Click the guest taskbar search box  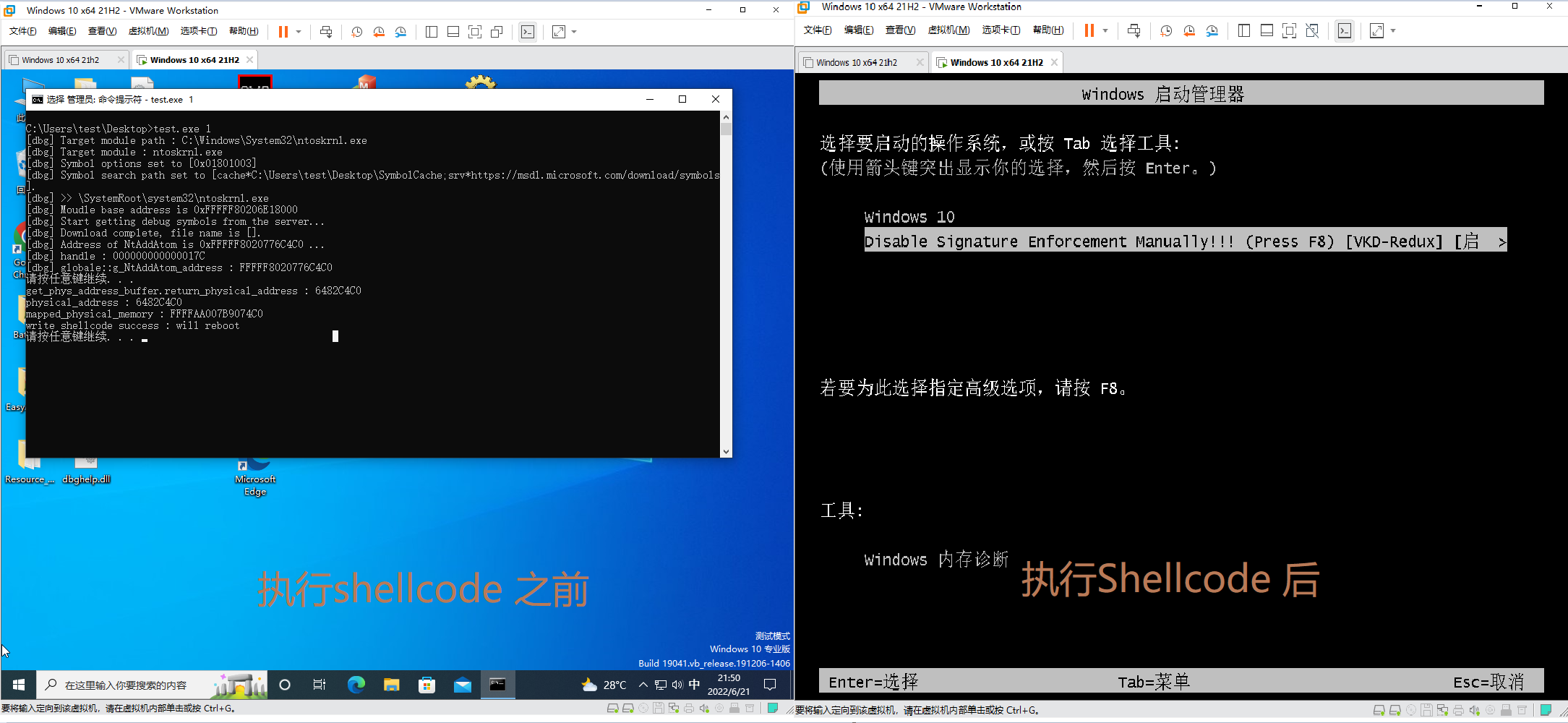click(127, 685)
